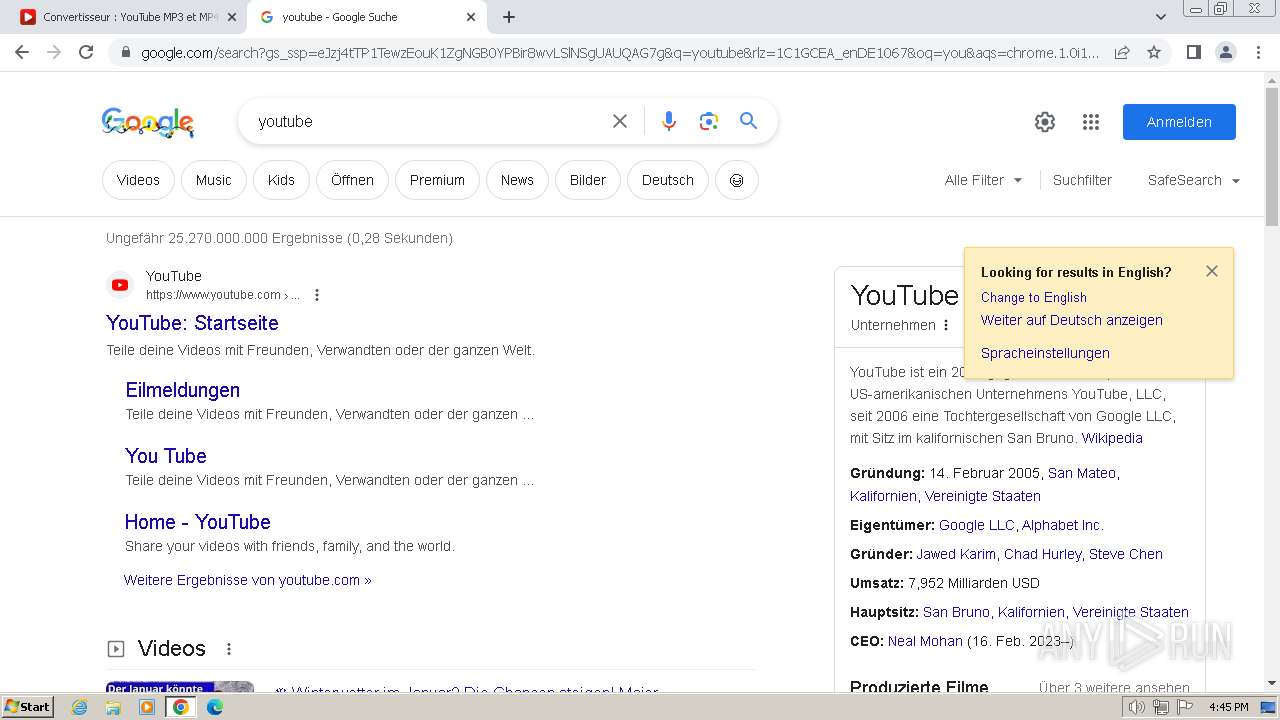Open more options for YouTube result
This screenshot has width=1280, height=720.
317,295
